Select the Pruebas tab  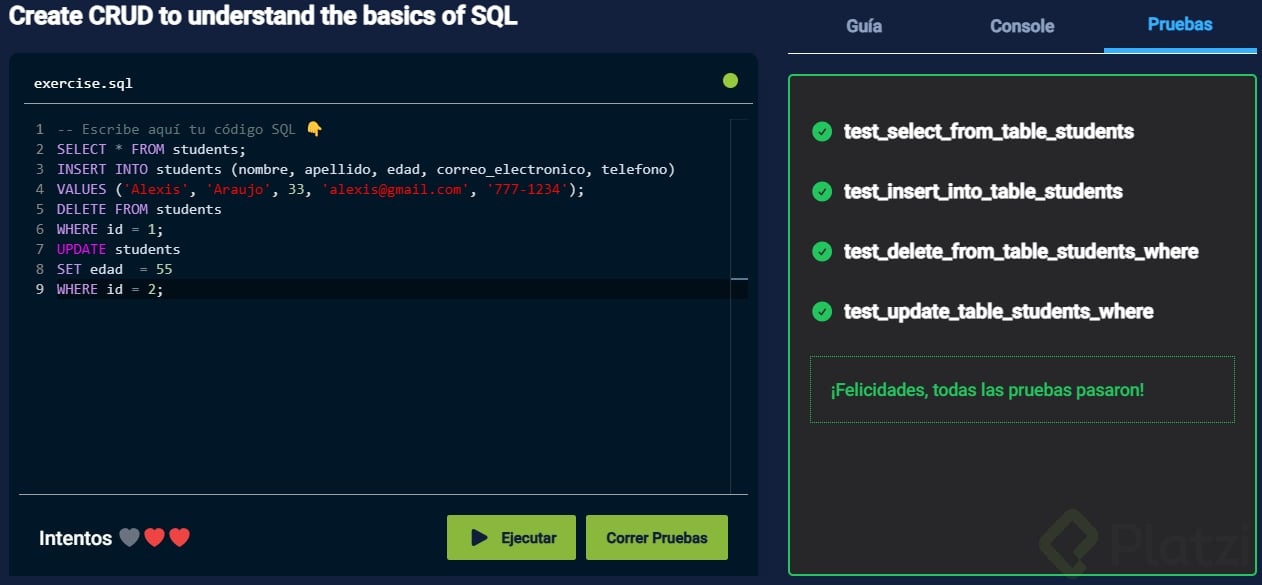point(1180,25)
